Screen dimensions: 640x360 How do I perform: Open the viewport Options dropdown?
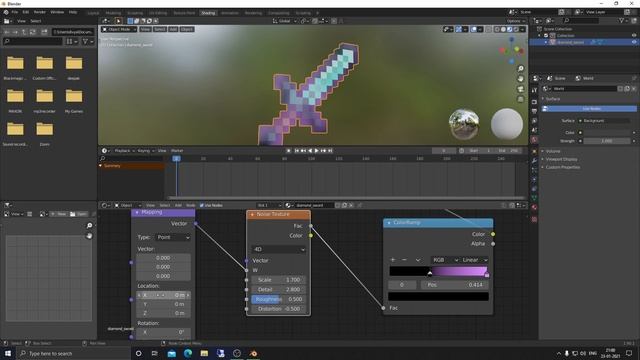pyautogui.click(x=516, y=21)
